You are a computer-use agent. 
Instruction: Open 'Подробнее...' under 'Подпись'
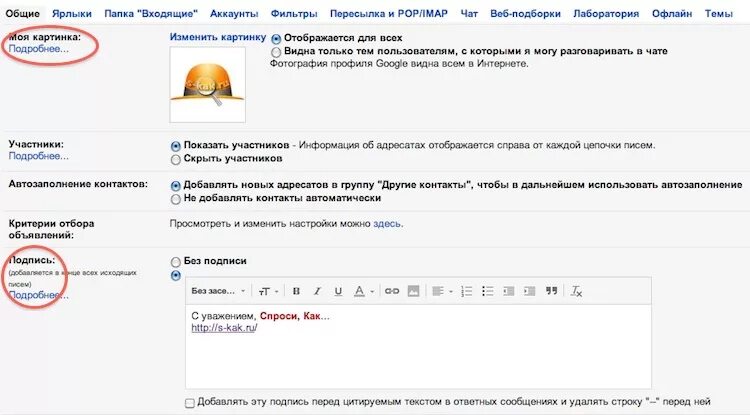[x=38, y=295]
